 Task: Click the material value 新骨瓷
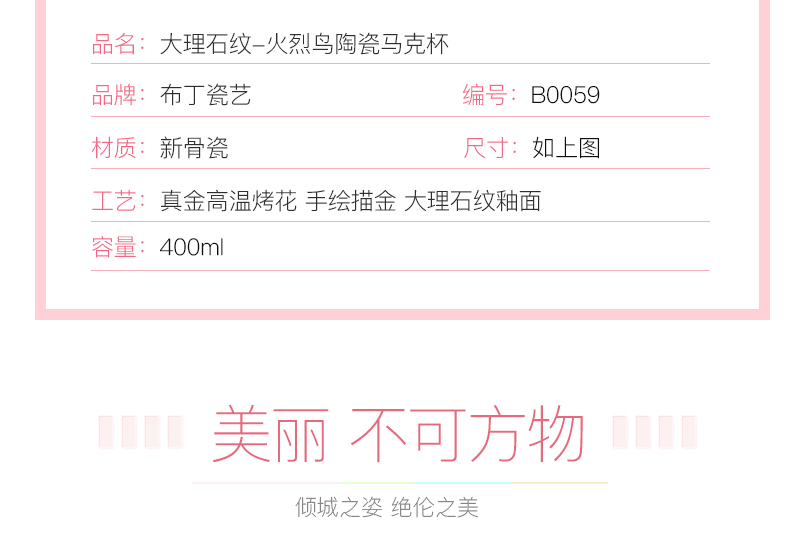point(194,148)
